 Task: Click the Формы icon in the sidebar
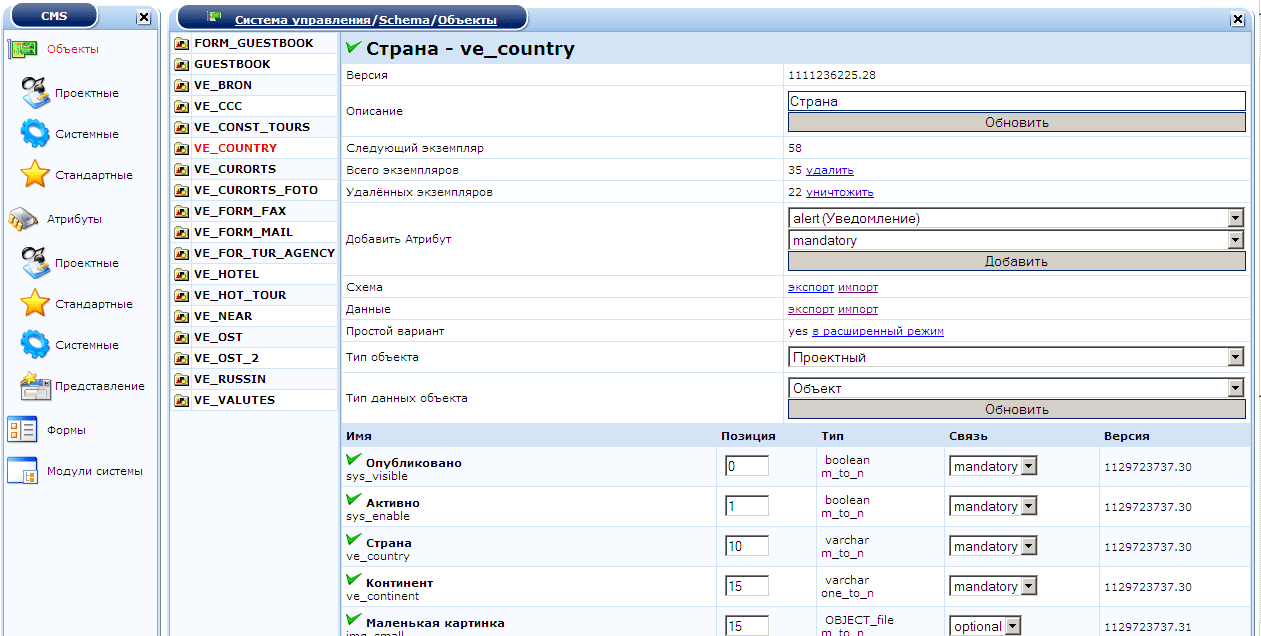click(22, 430)
